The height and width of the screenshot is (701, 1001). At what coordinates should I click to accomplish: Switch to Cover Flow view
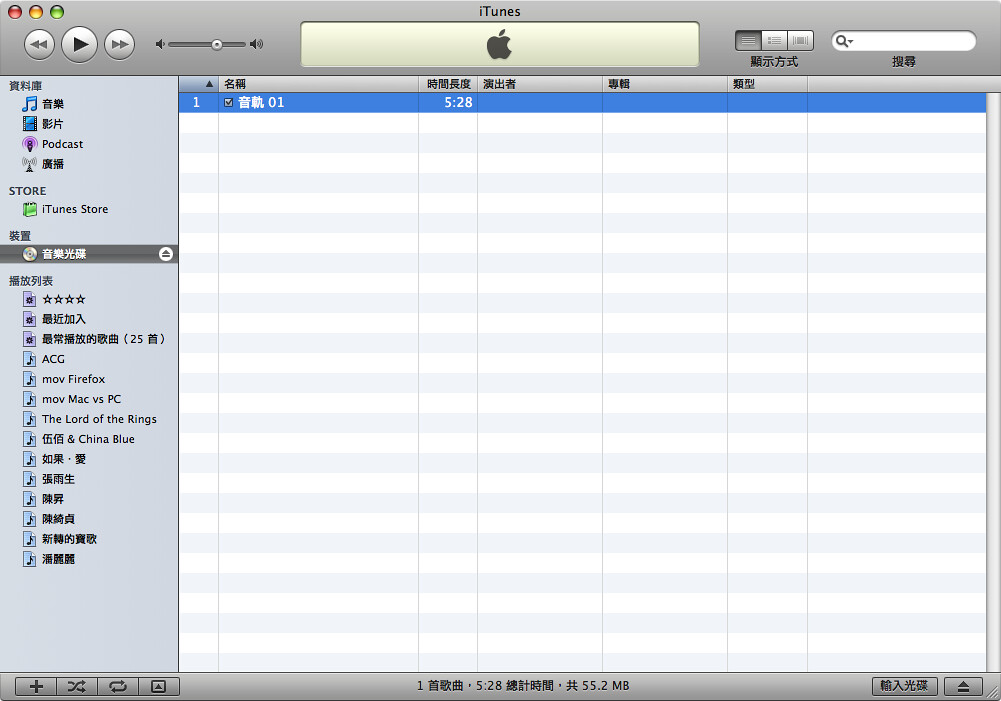coord(801,41)
